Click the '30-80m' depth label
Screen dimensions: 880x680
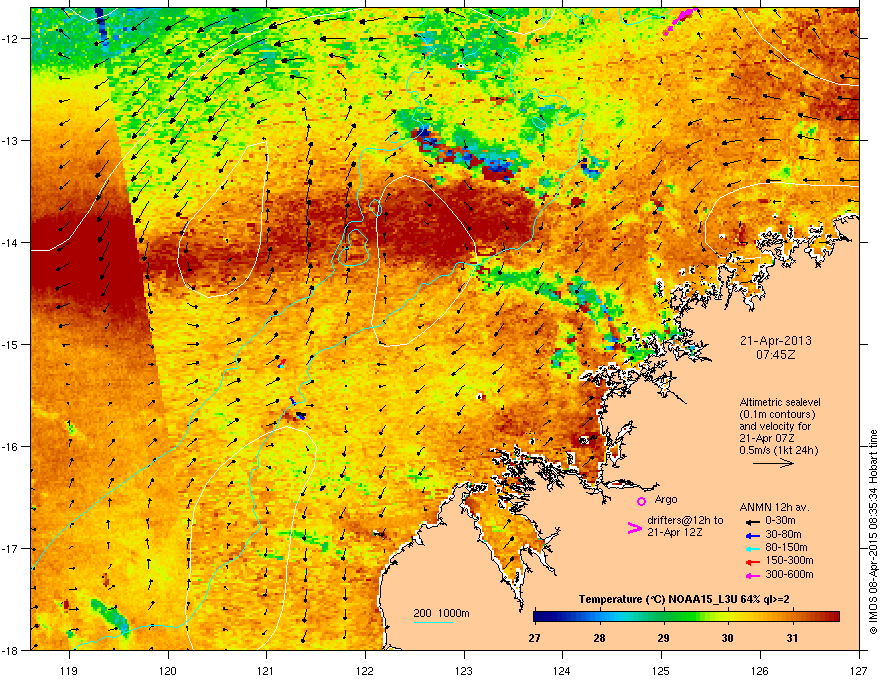coord(783,534)
